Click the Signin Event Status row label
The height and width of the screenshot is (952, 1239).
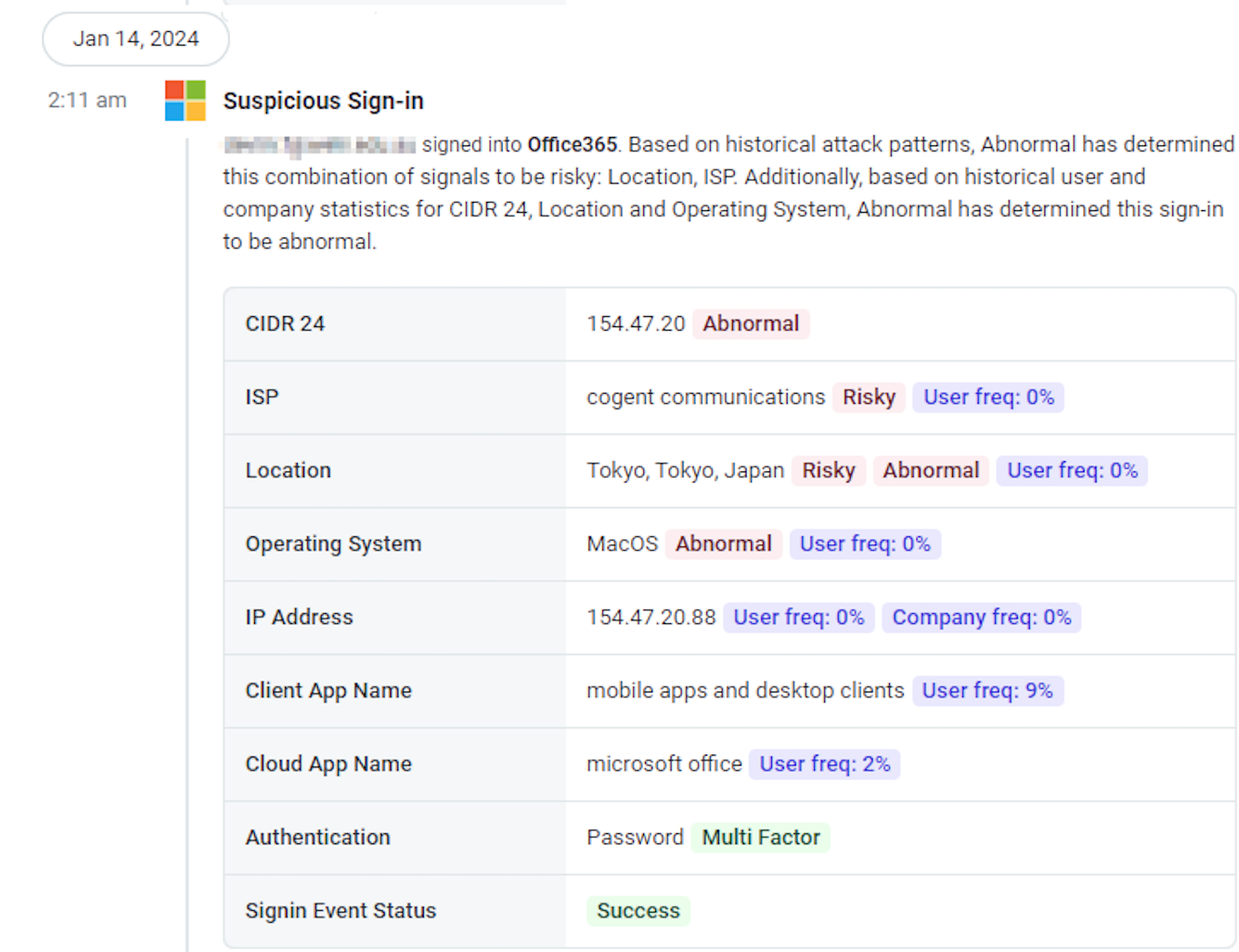point(341,911)
